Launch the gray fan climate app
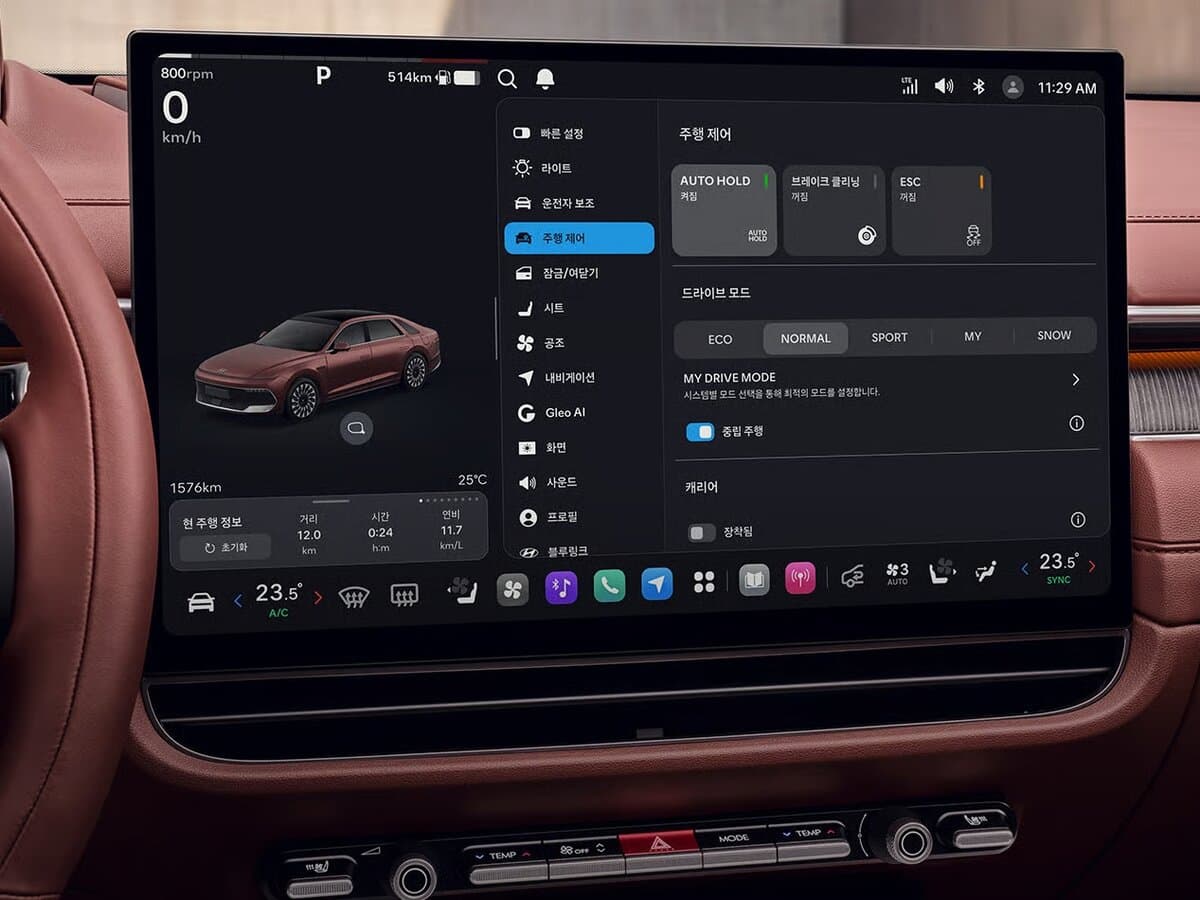Image resolution: width=1200 pixels, height=900 pixels. tap(512, 589)
